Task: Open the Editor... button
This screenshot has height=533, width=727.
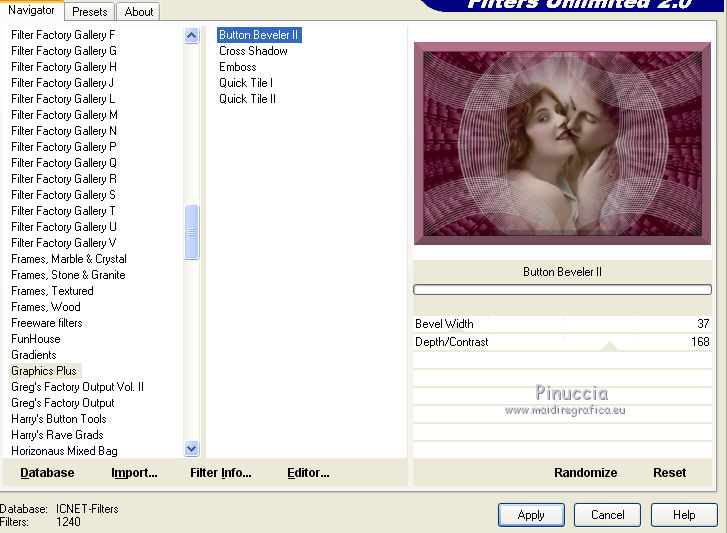Action: coord(308,473)
